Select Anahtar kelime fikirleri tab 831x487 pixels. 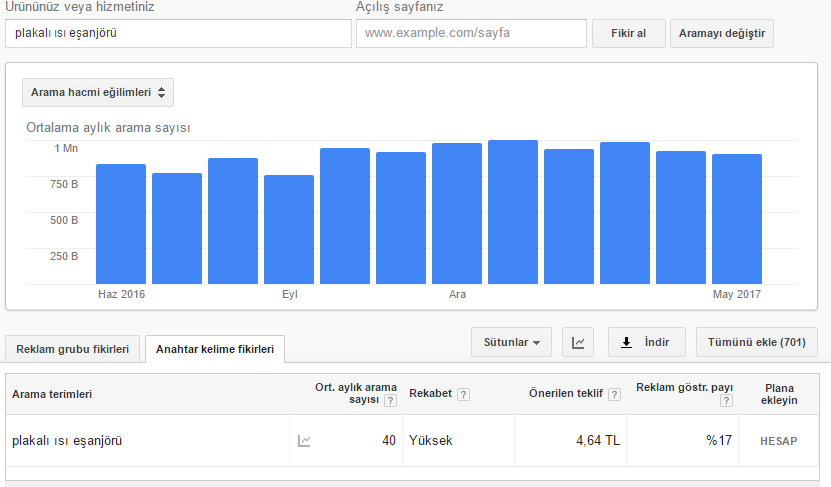(x=215, y=349)
